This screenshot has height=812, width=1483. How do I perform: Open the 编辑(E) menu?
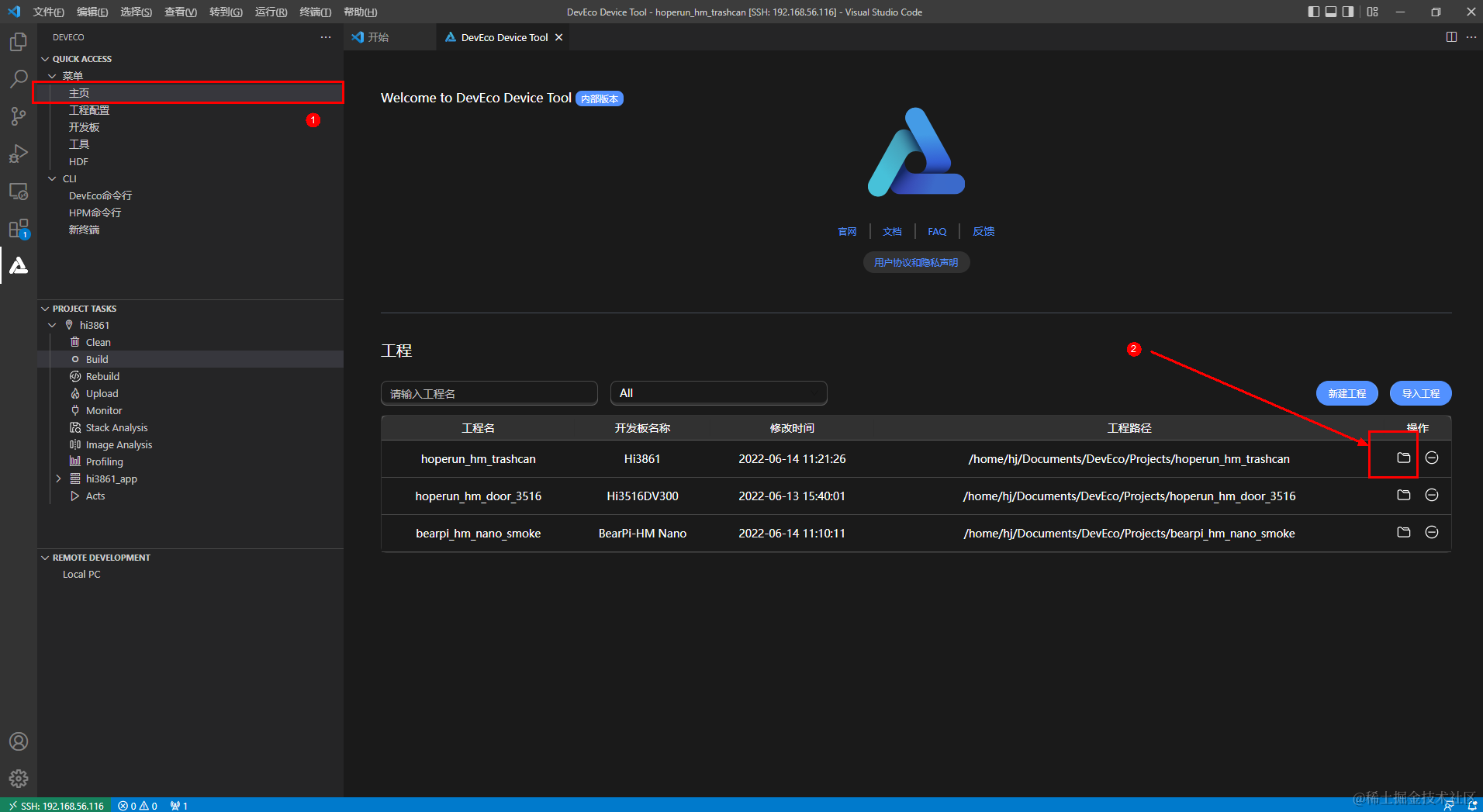pos(93,12)
